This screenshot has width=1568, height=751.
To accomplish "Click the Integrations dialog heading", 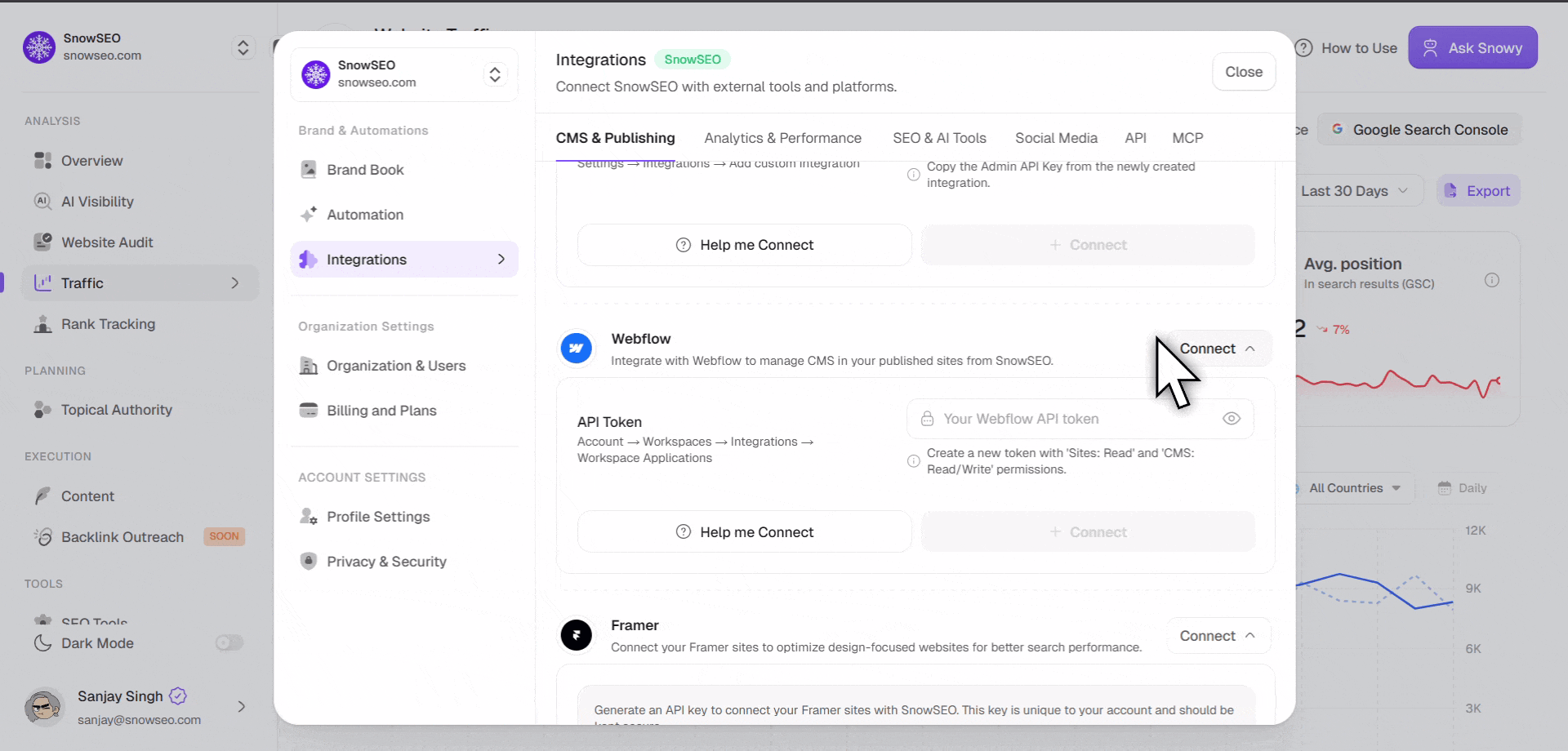I will [x=601, y=60].
